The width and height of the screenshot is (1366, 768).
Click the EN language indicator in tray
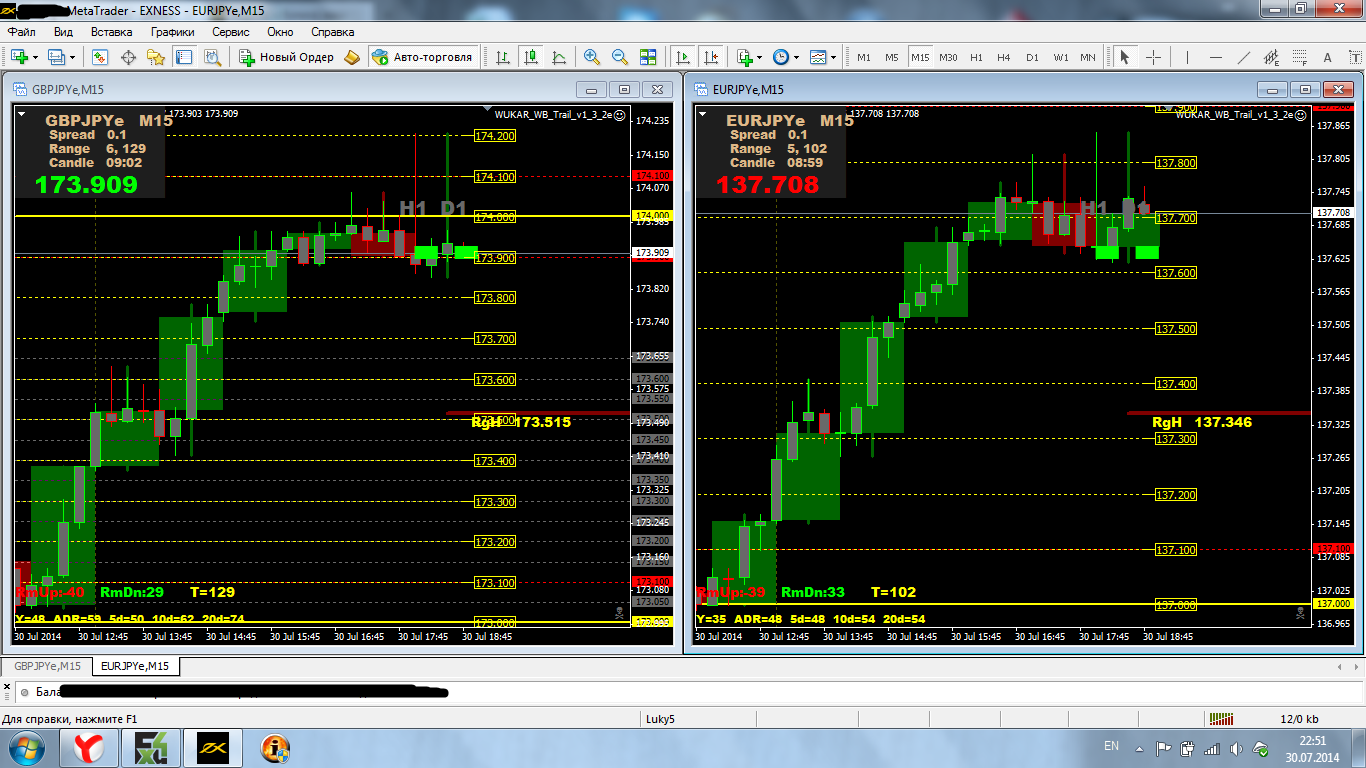click(x=1111, y=746)
